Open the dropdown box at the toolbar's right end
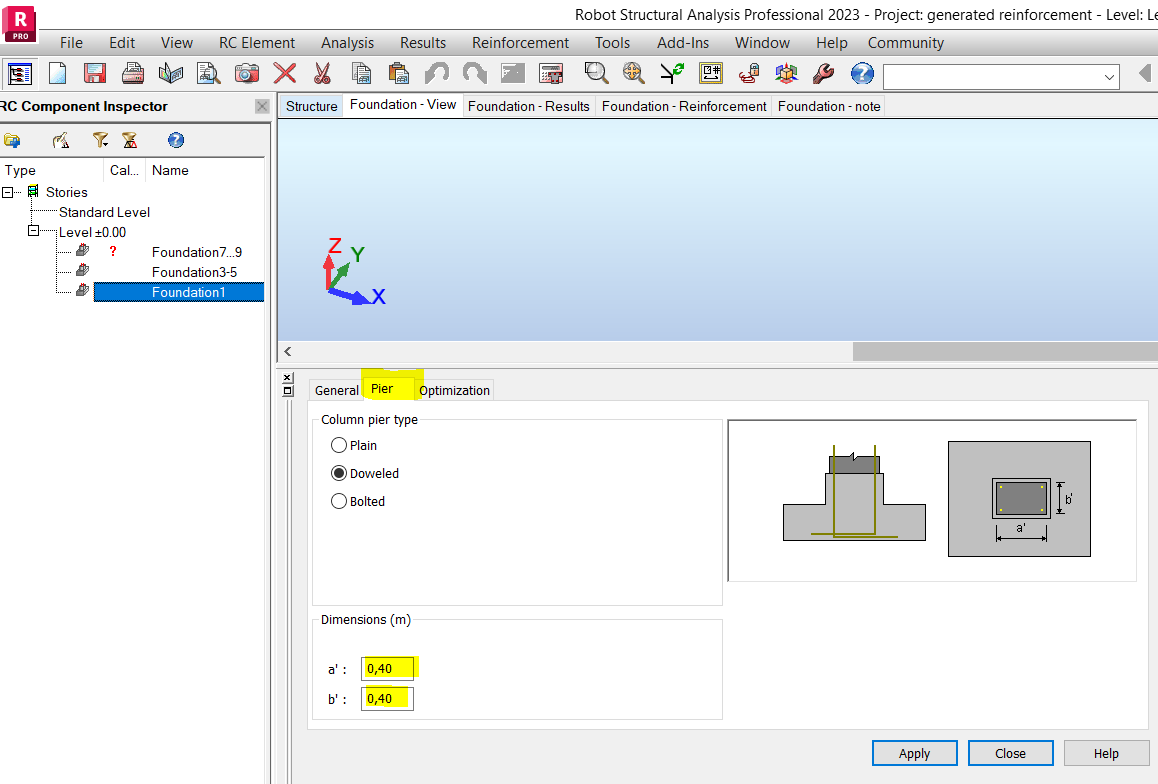1158x784 pixels. (x=1108, y=76)
